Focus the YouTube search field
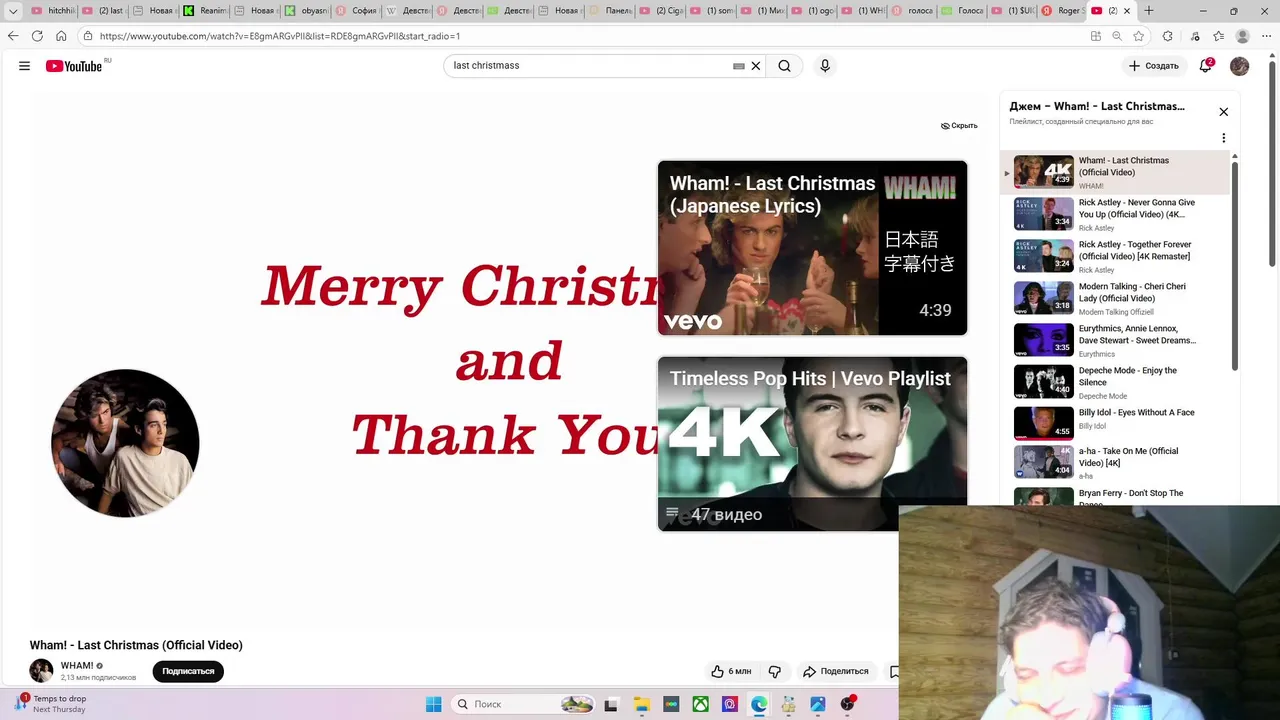Viewport: 1280px width, 720px height. coord(590,66)
